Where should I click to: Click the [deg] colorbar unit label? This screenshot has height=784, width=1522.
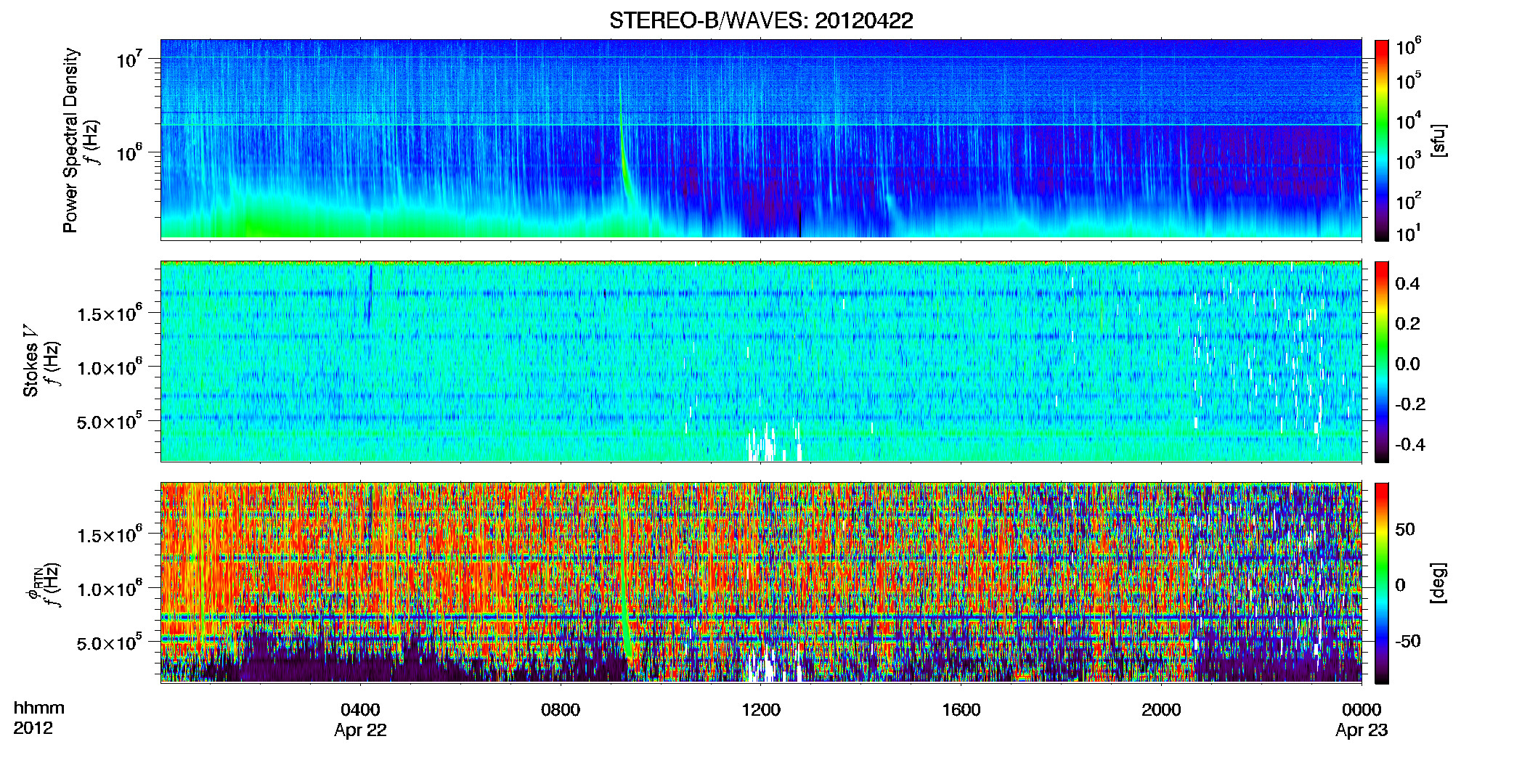pos(1438,583)
